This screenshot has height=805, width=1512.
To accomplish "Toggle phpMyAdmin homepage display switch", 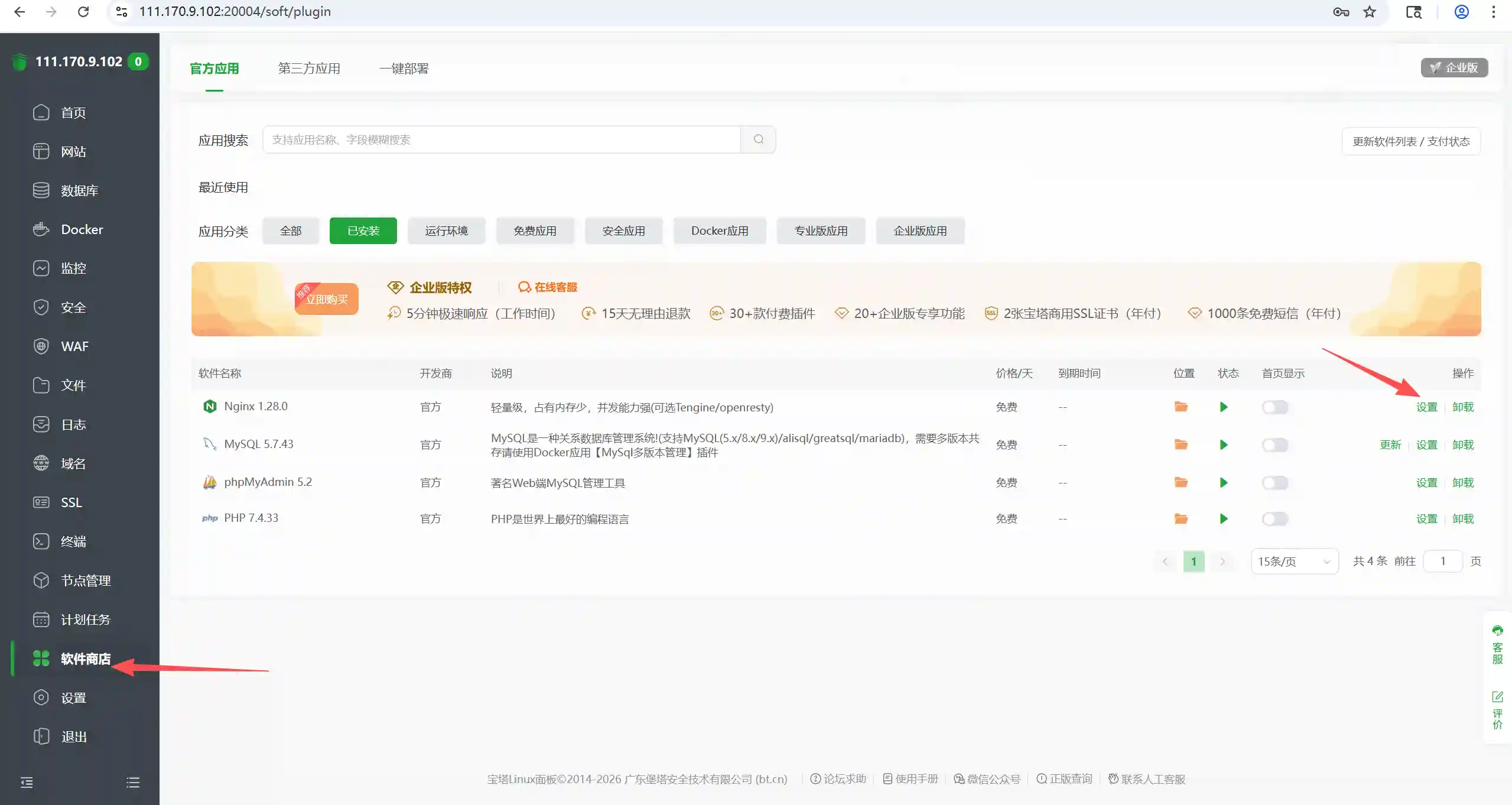I will 1275,482.
